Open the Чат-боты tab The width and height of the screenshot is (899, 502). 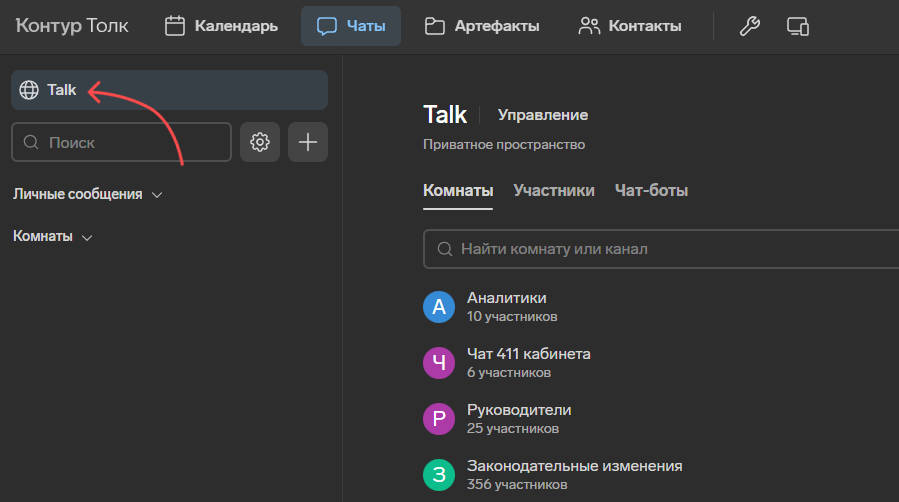[651, 190]
